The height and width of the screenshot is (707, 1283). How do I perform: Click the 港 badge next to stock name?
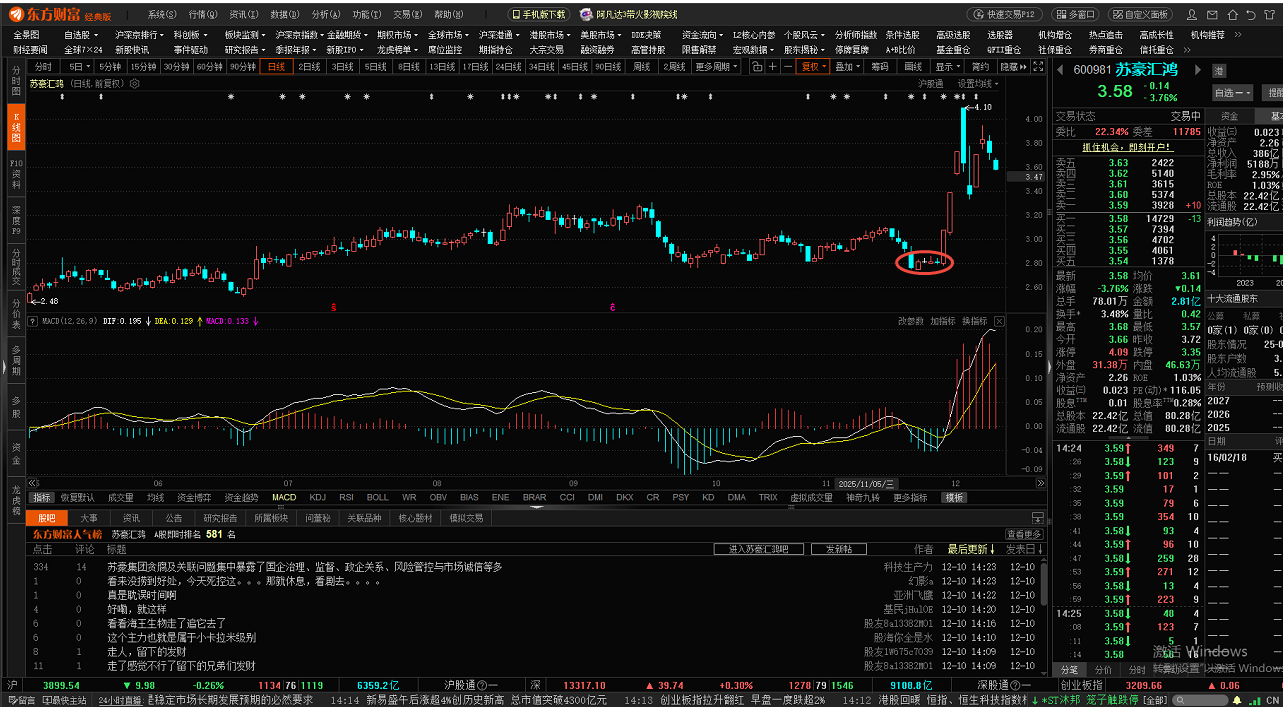(1219, 70)
